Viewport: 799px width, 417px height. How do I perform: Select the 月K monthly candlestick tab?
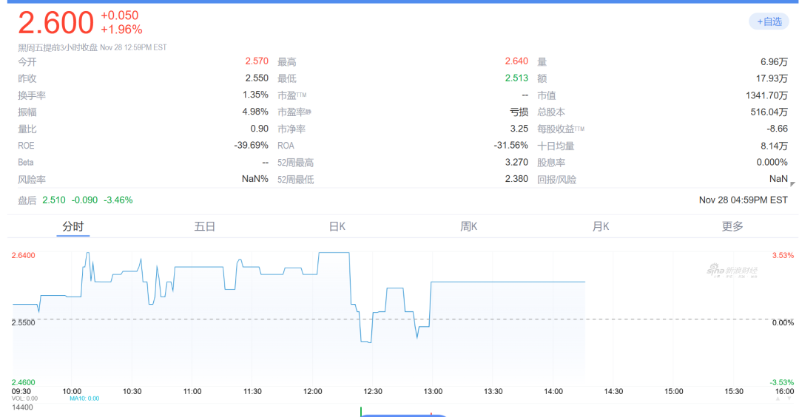point(600,226)
